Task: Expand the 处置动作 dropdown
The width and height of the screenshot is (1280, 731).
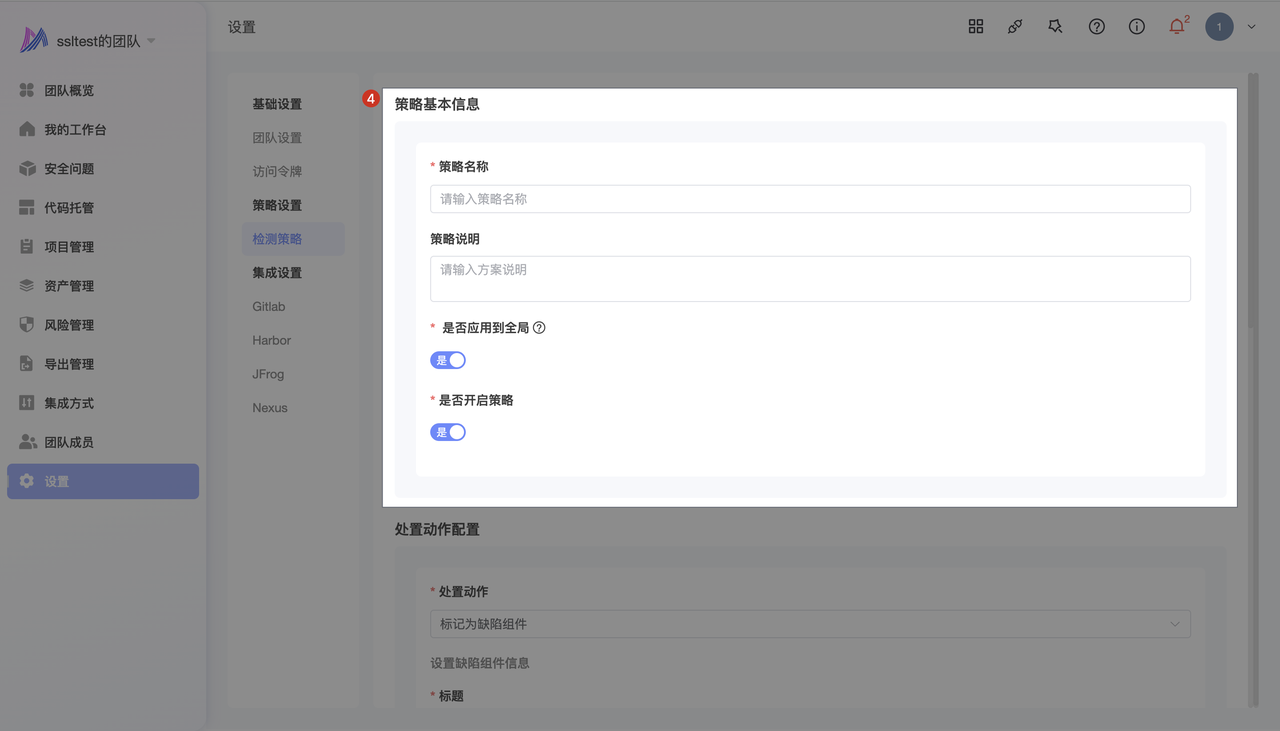Action: tap(810, 624)
